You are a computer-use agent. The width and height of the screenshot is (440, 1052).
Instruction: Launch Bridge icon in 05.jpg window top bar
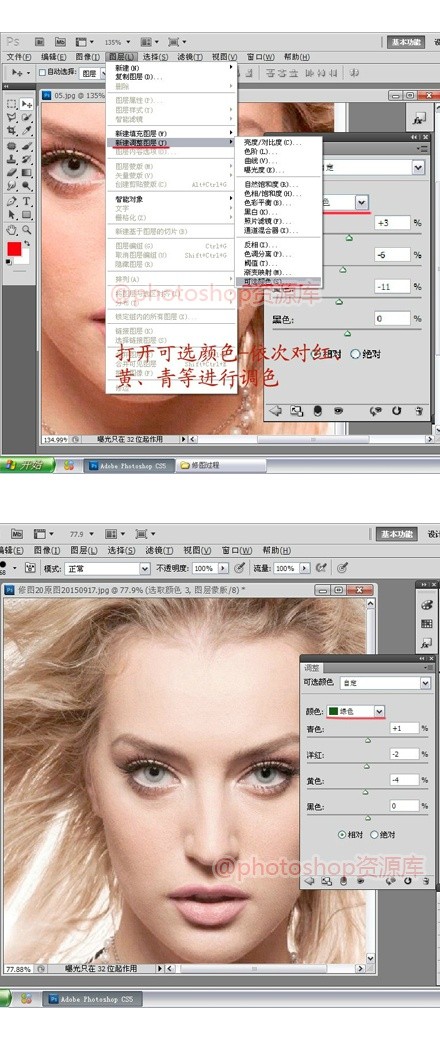click(40, 42)
